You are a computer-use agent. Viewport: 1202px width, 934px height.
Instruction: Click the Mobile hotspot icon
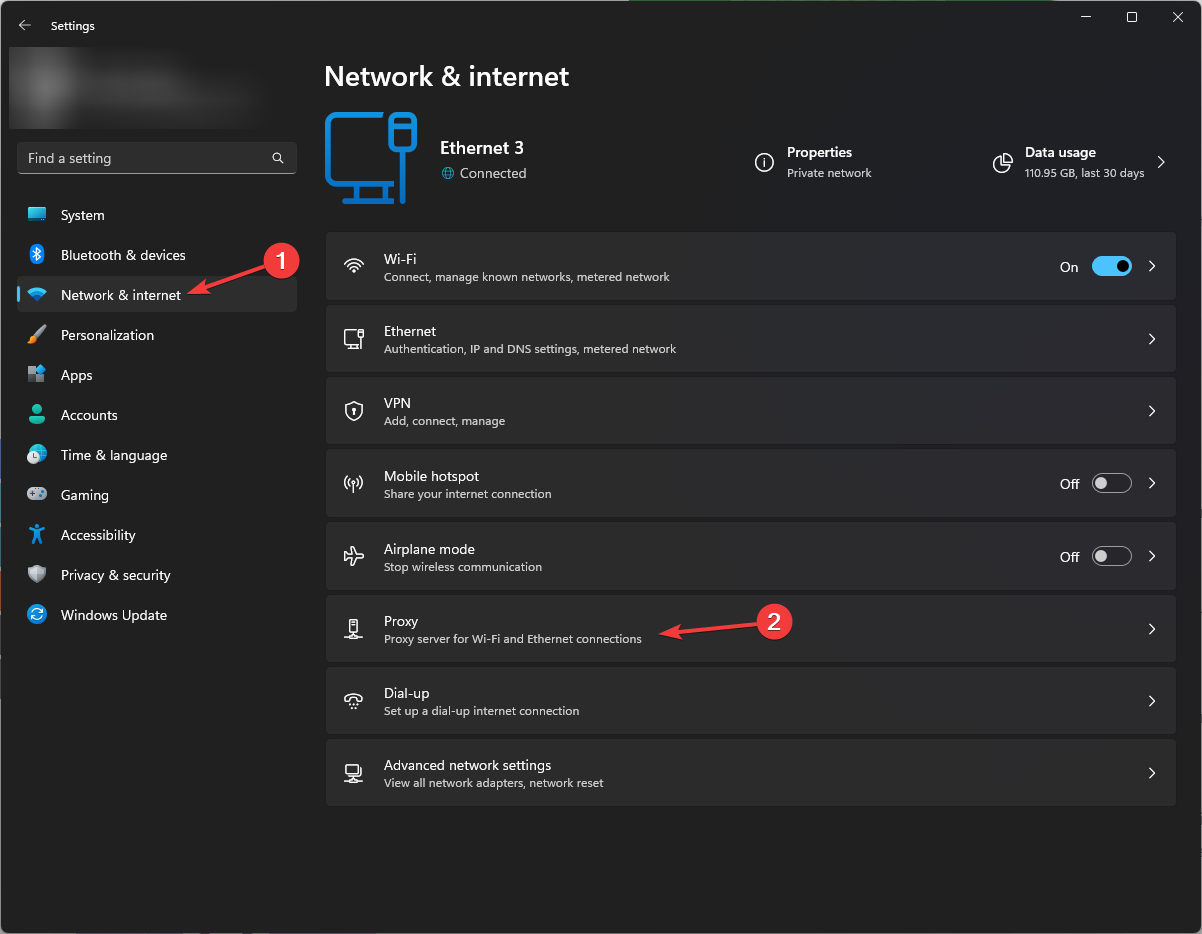tap(353, 483)
